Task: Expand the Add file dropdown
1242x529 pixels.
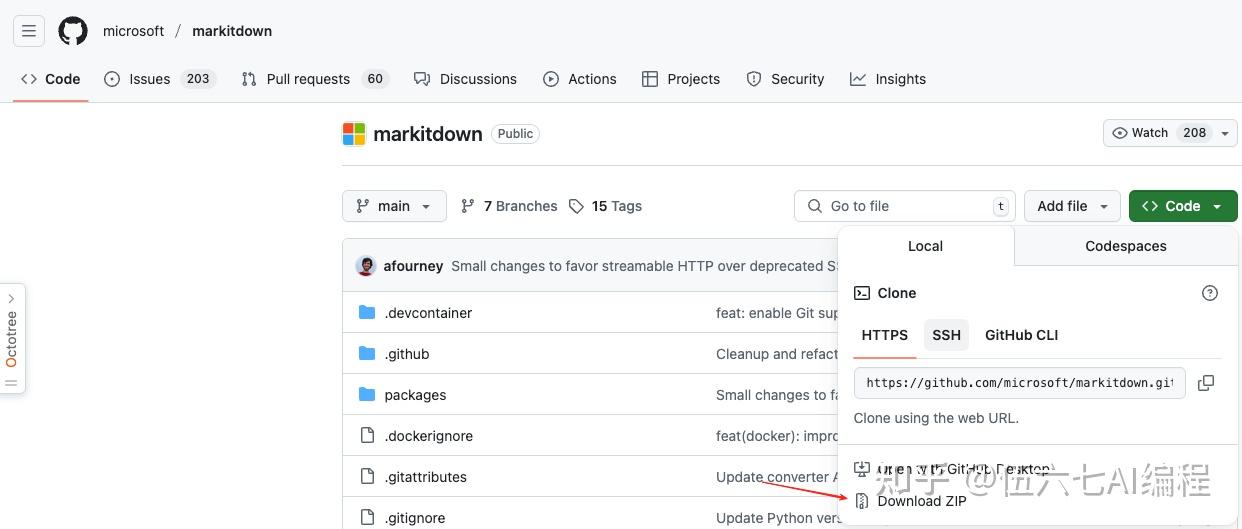Action: coord(1072,206)
